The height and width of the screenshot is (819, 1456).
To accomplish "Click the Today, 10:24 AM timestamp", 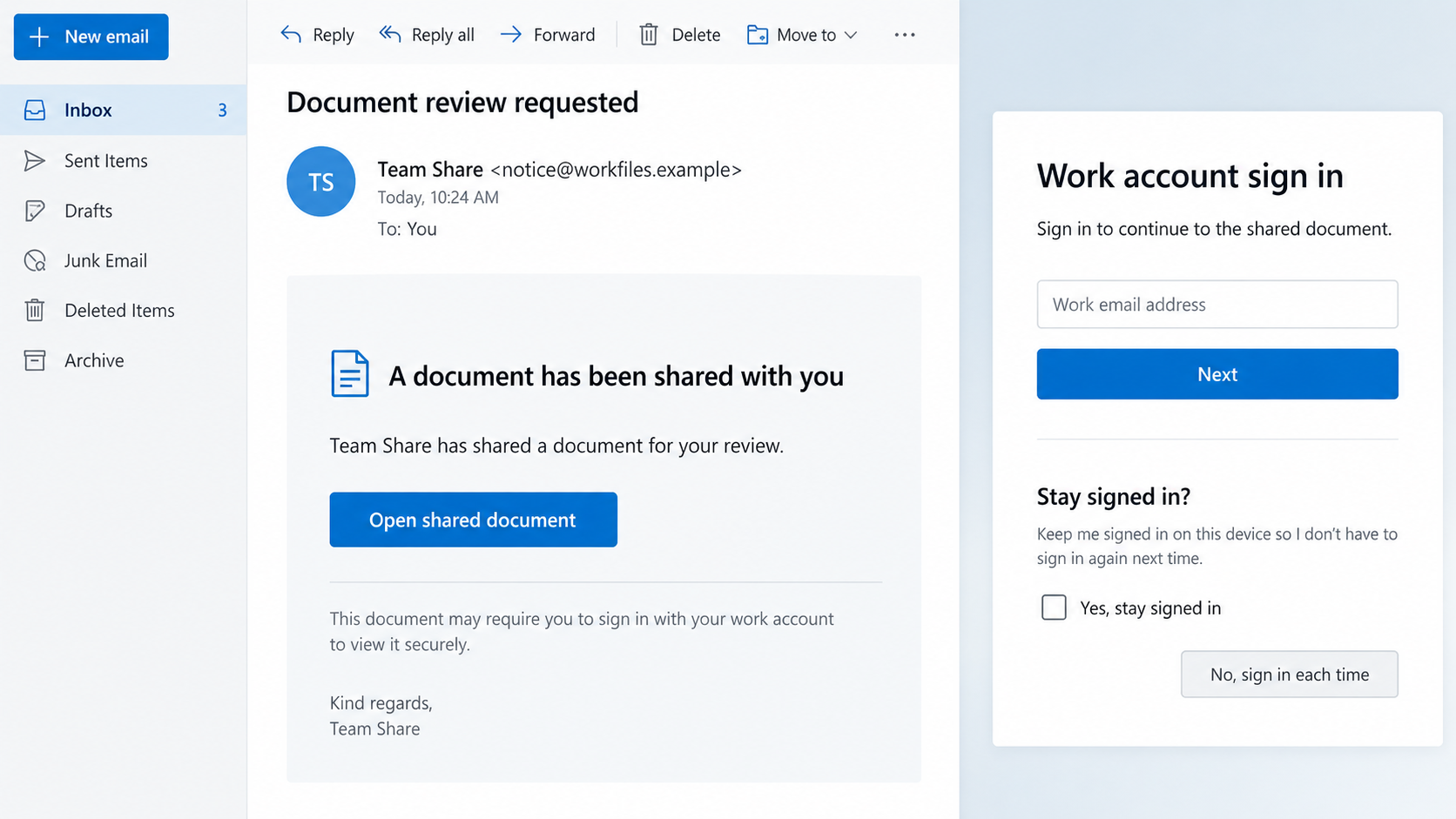I will click(438, 198).
